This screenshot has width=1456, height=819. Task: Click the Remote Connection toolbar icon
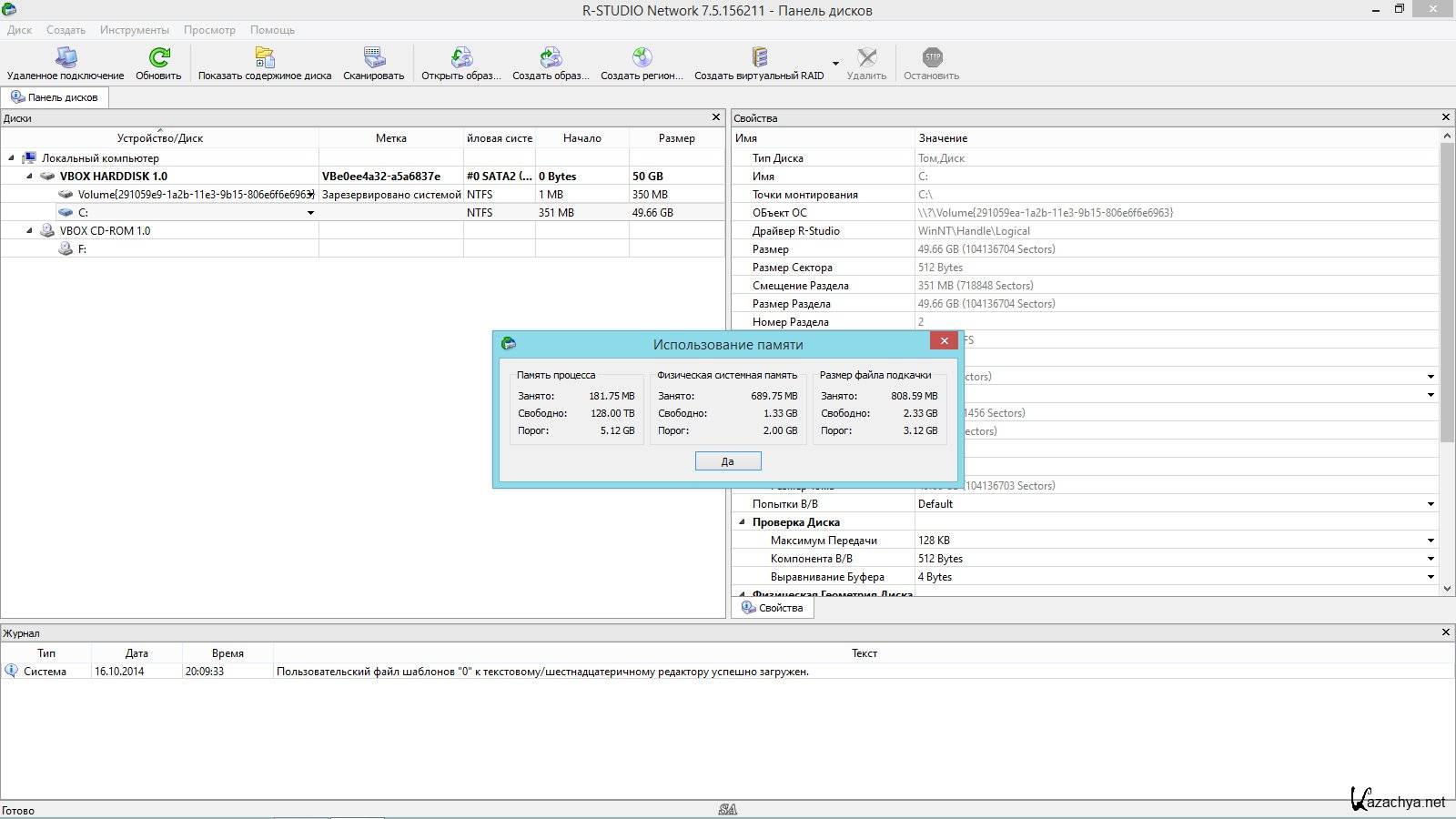[x=66, y=58]
